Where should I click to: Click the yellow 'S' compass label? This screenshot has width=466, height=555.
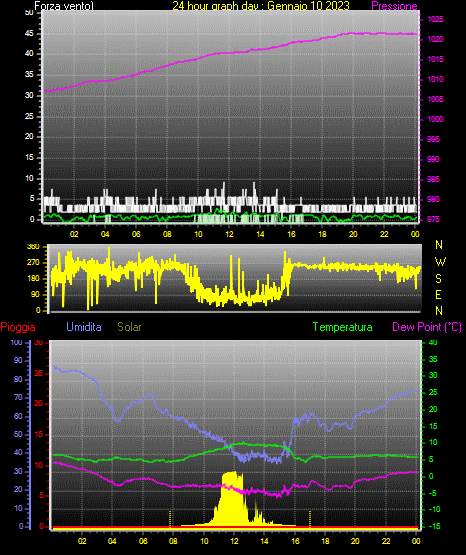pos(438,279)
